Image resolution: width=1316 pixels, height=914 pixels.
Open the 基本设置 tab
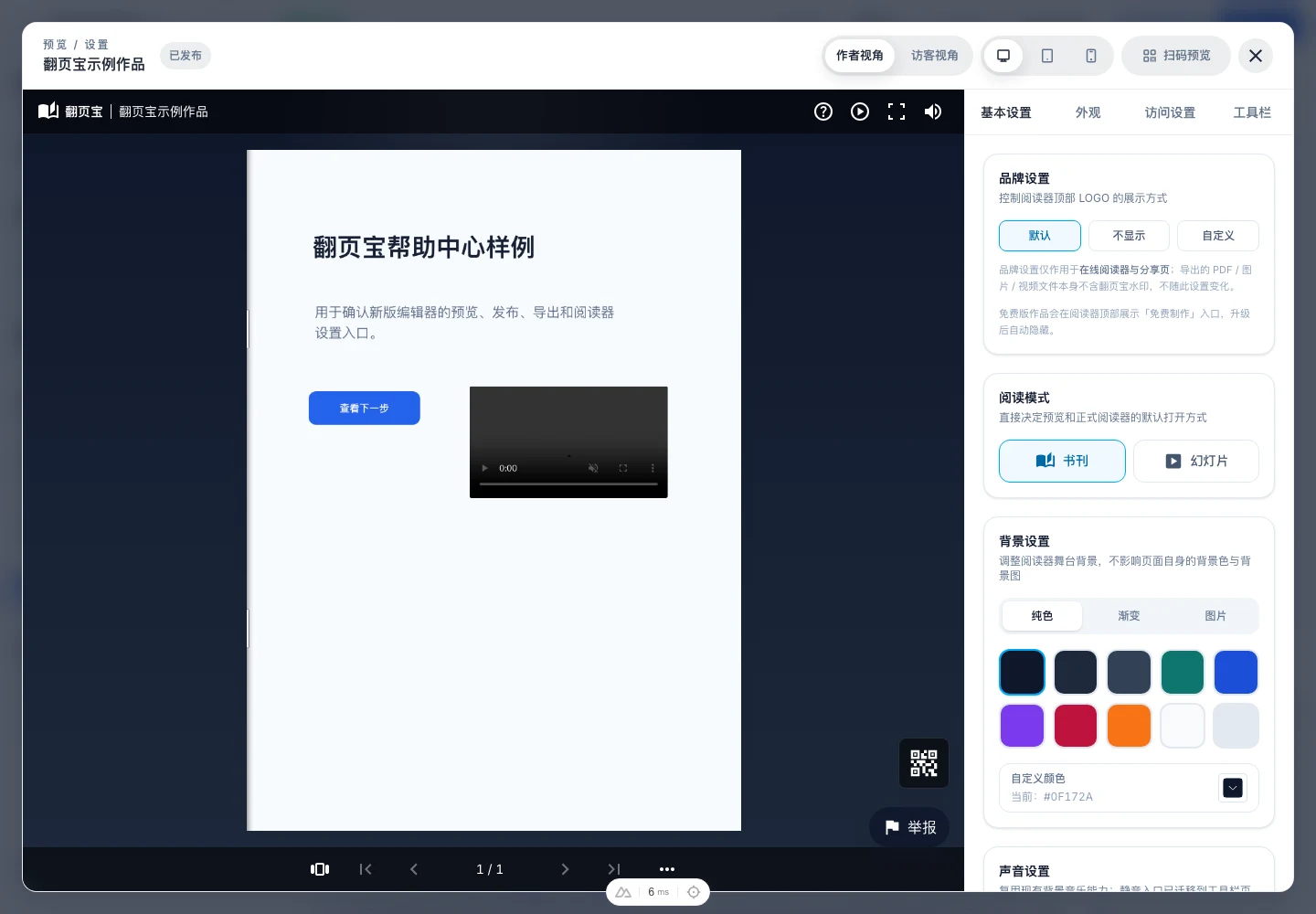coord(1006,112)
